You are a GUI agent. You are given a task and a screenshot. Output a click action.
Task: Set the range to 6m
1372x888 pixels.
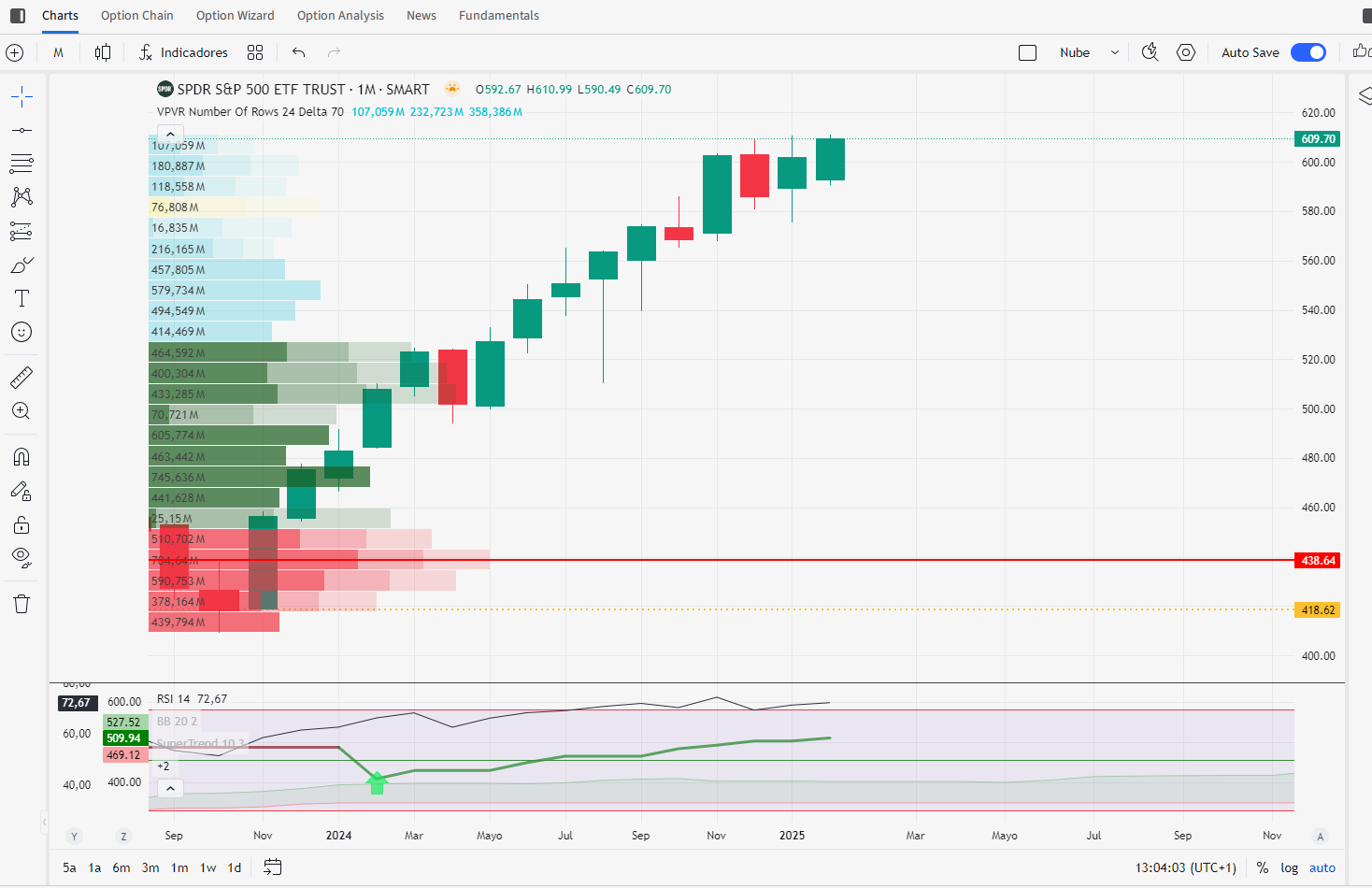coord(121,867)
